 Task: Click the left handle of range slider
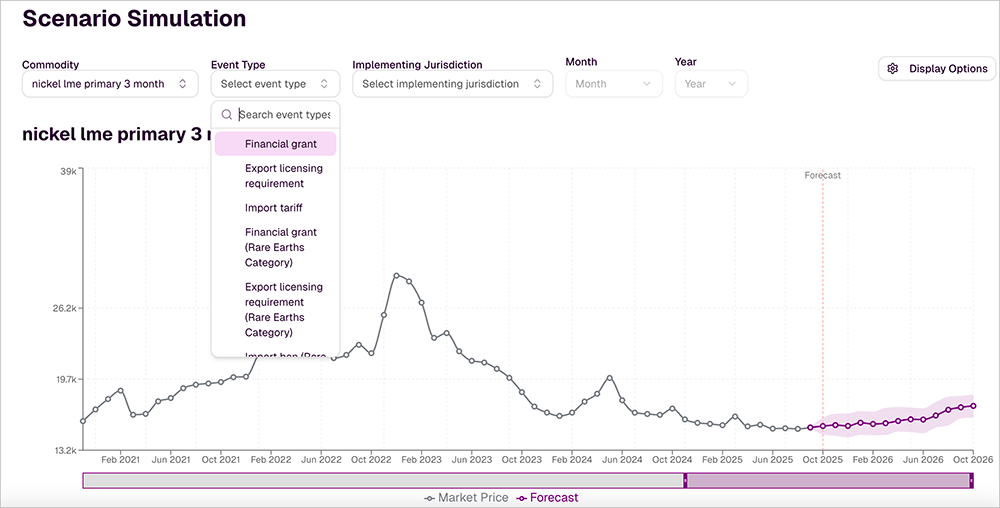click(x=685, y=481)
